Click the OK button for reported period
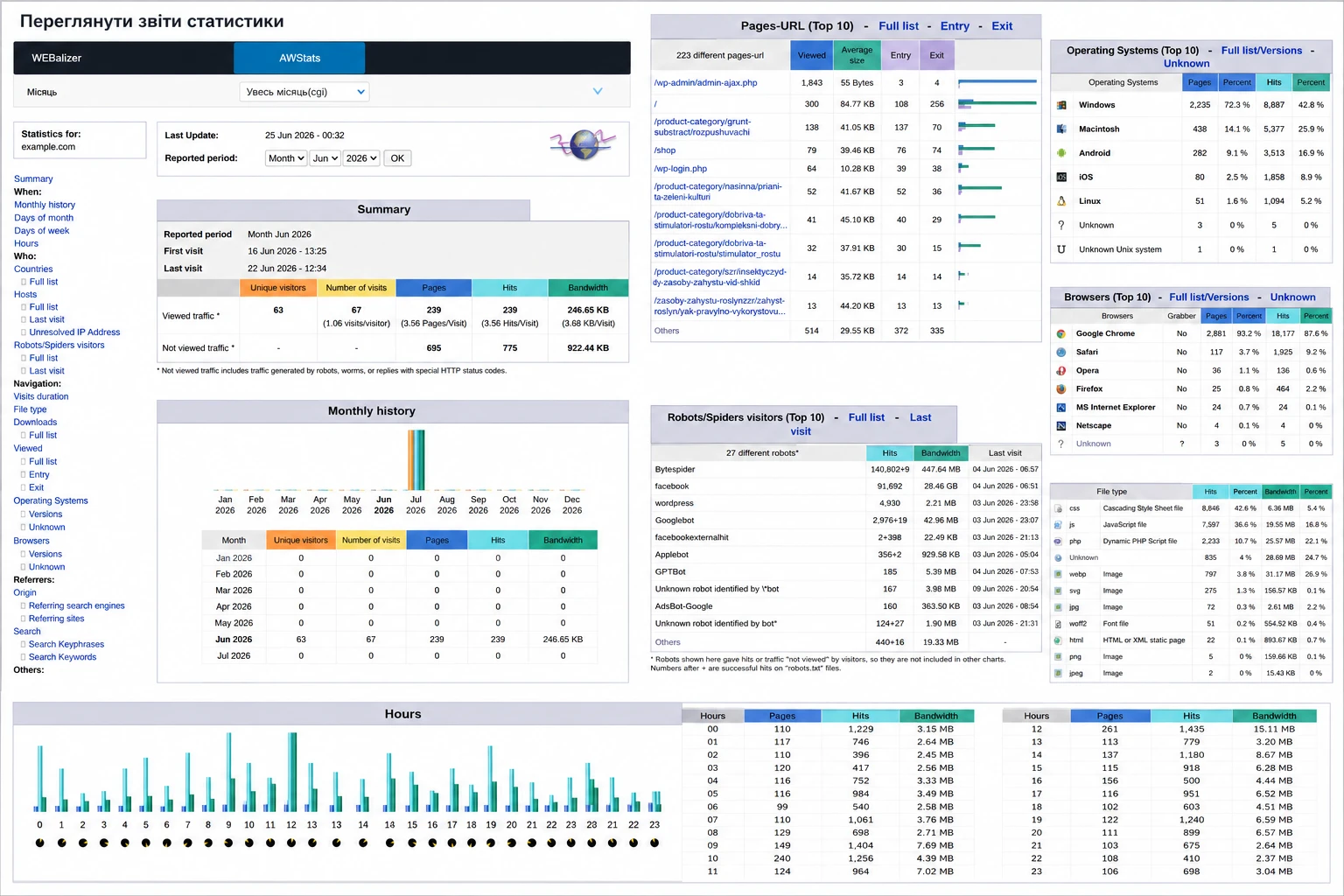The height and width of the screenshot is (896, 1344). 397,158
